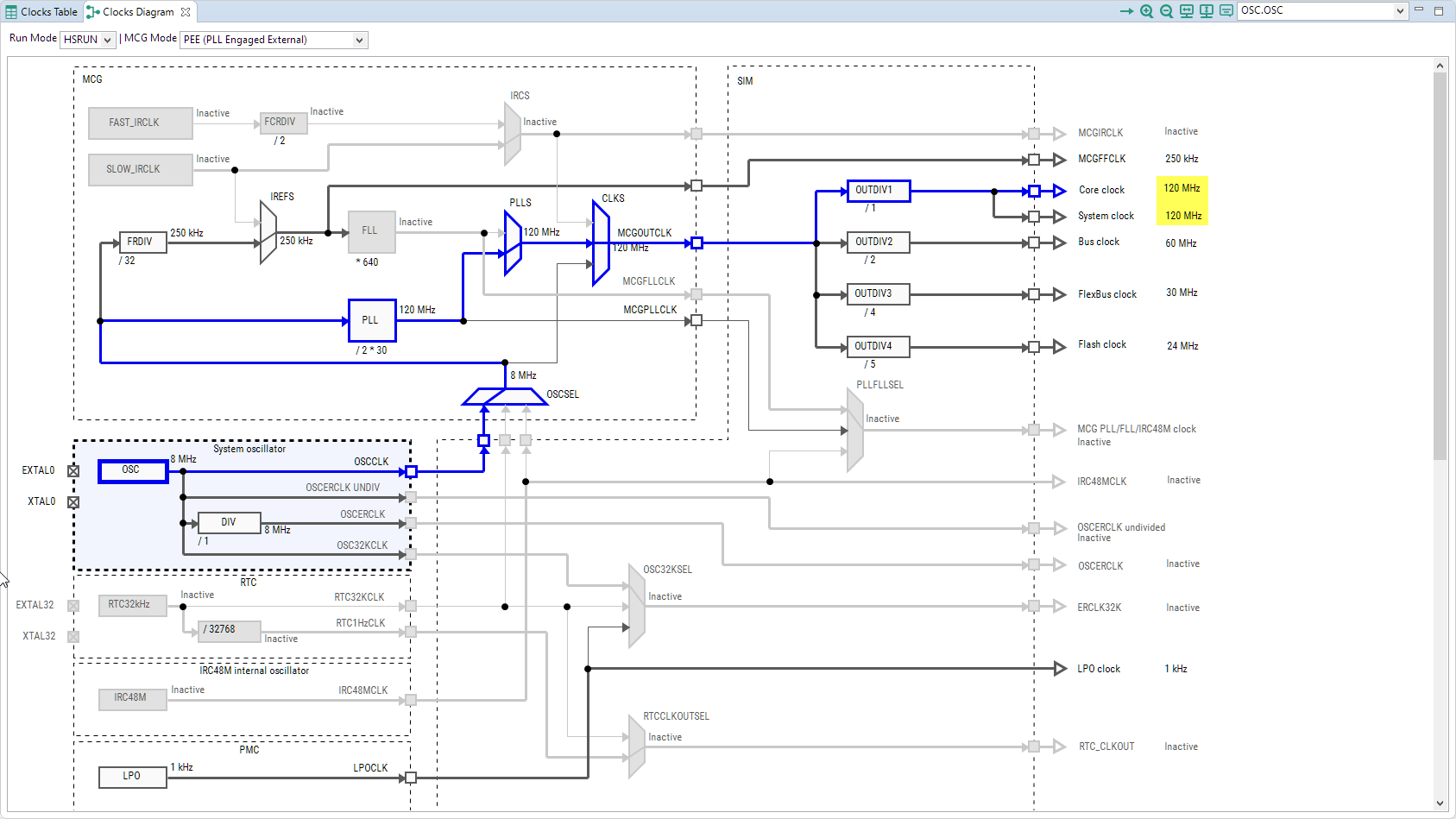1456x819 pixels.
Task: Click the green arrow navigate icon
Action: coord(1126,11)
